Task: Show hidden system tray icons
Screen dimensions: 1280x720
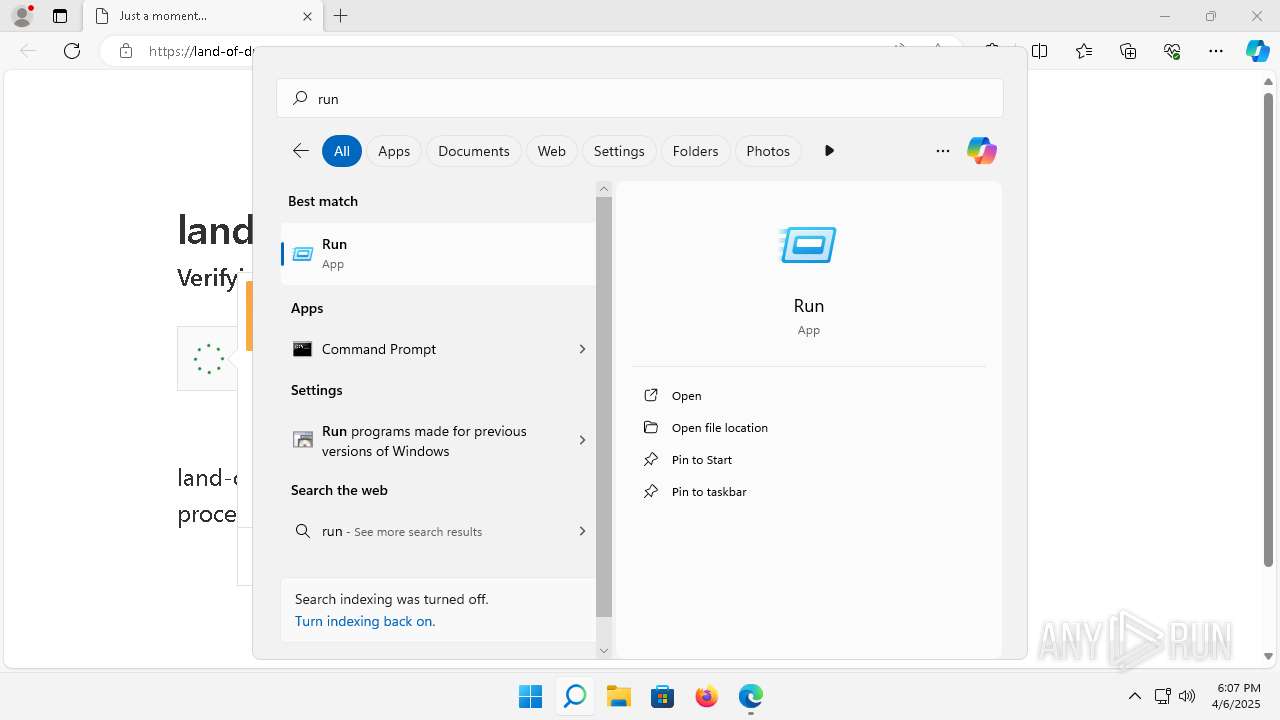Action: [x=1134, y=696]
